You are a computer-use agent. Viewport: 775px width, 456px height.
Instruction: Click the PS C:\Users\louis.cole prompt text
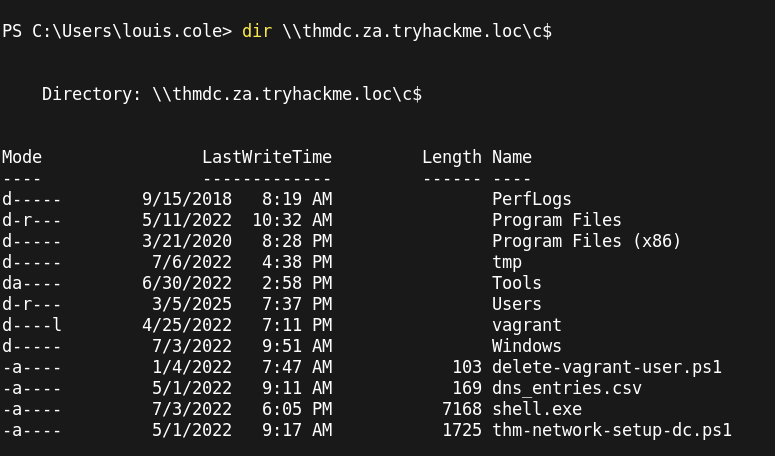(116, 31)
